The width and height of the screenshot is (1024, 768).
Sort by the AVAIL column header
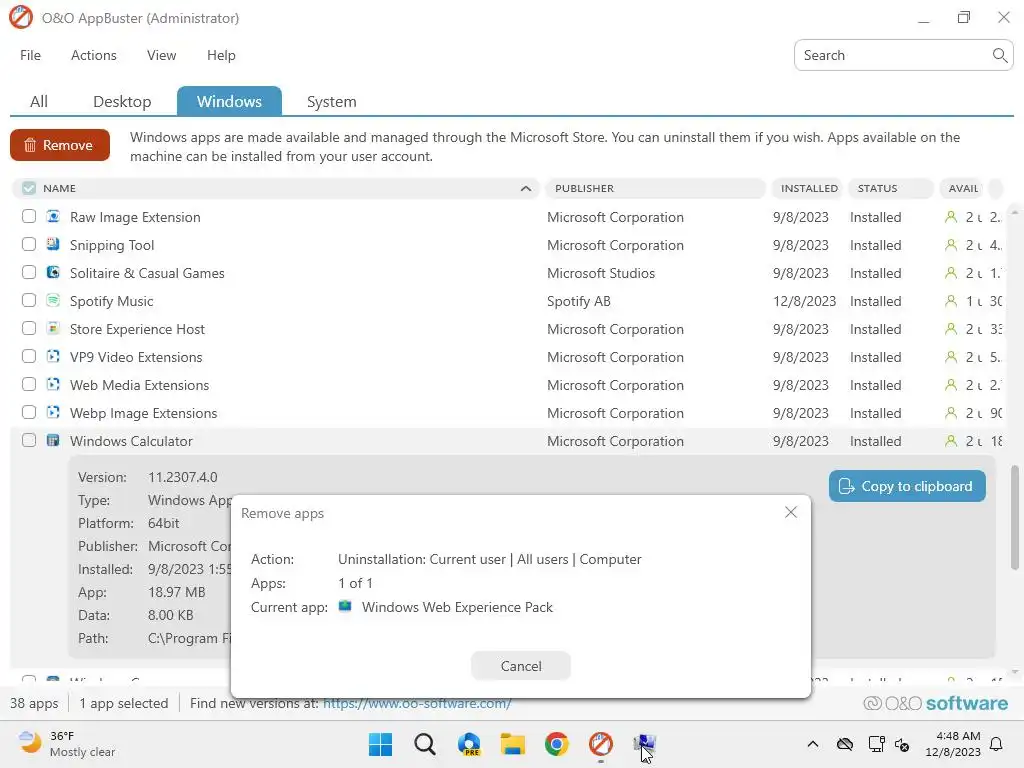963,188
